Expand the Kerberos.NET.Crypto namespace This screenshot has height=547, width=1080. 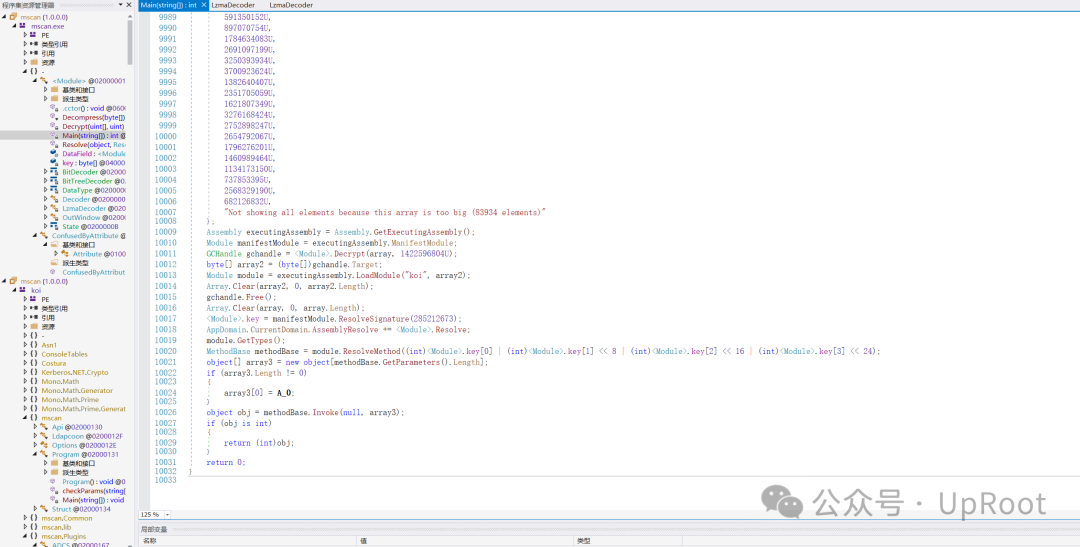coord(25,372)
